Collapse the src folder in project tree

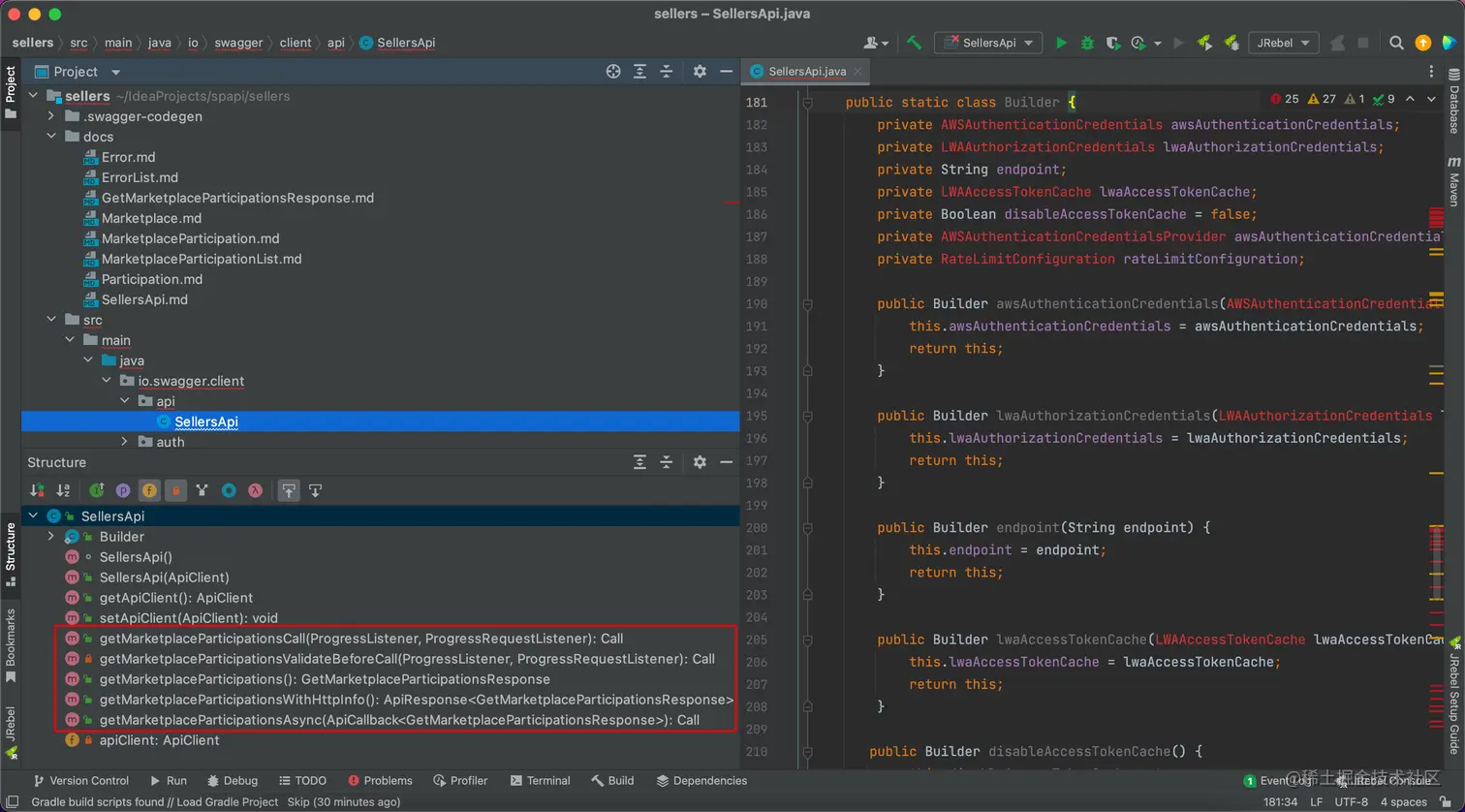pos(51,320)
